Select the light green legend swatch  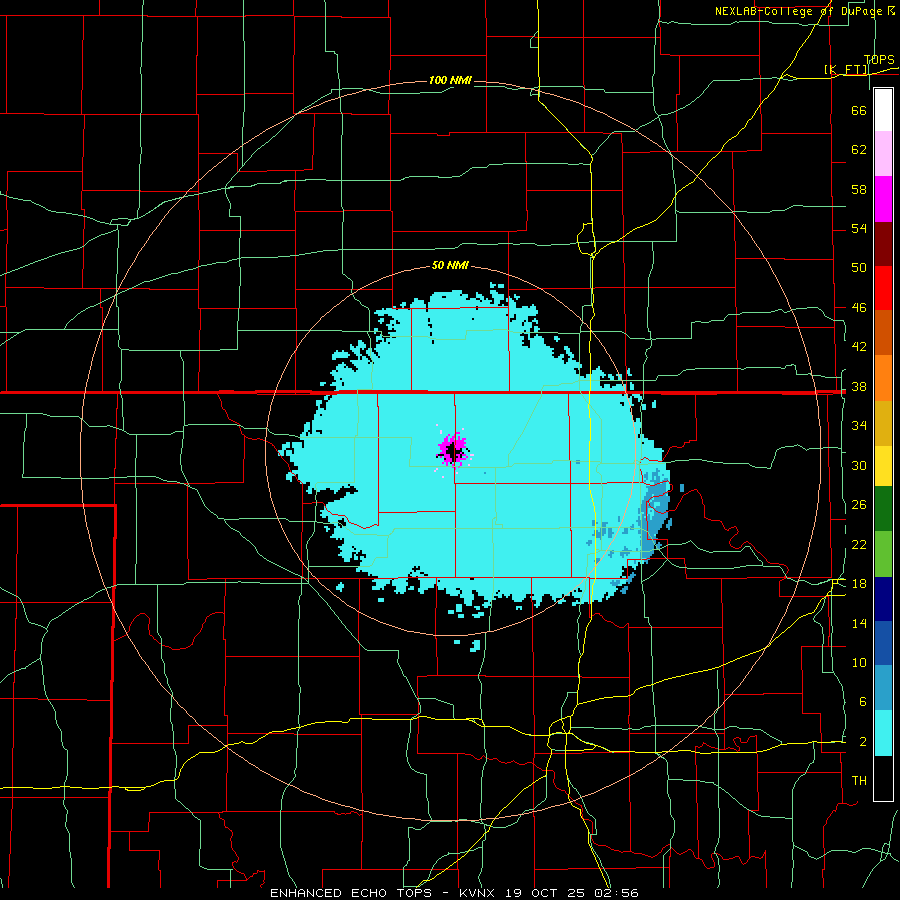pyautogui.click(x=883, y=554)
